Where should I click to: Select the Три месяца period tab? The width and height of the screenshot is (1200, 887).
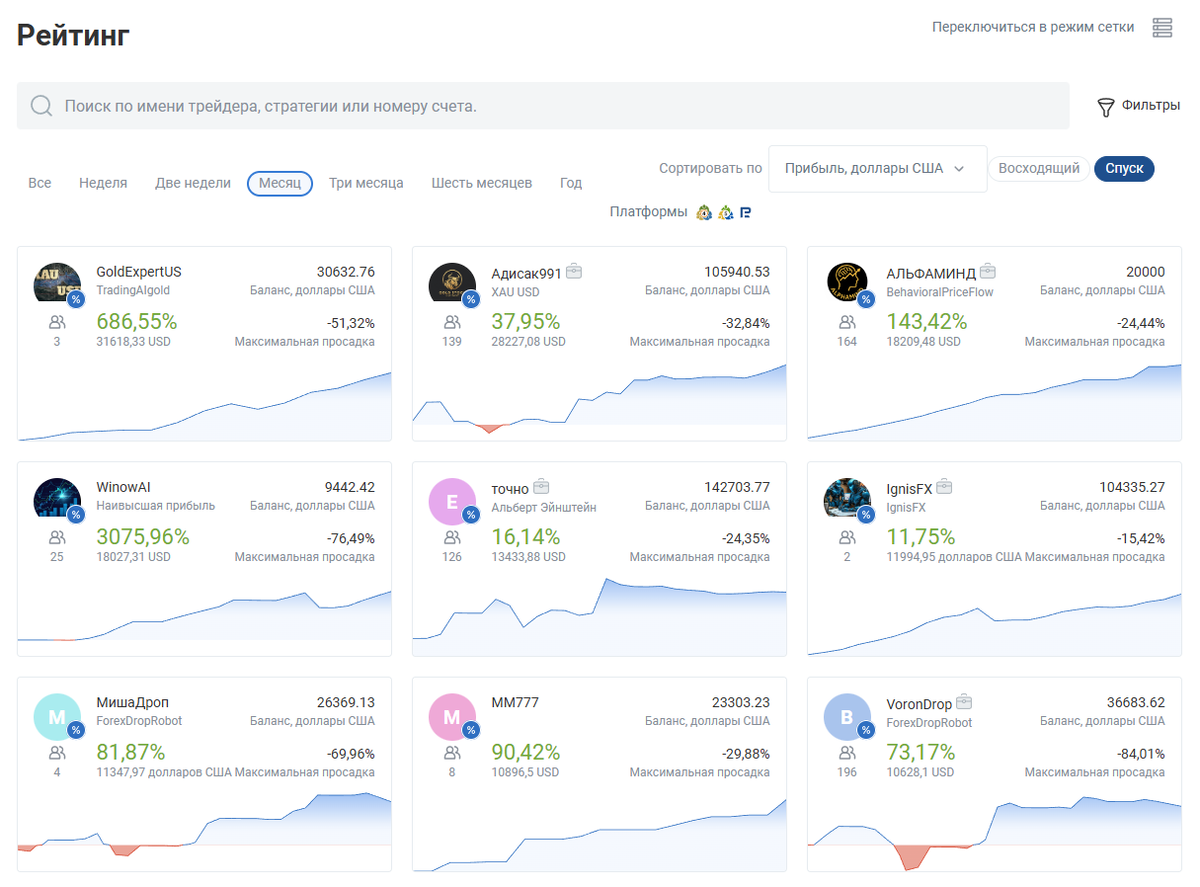click(x=366, y=183)
